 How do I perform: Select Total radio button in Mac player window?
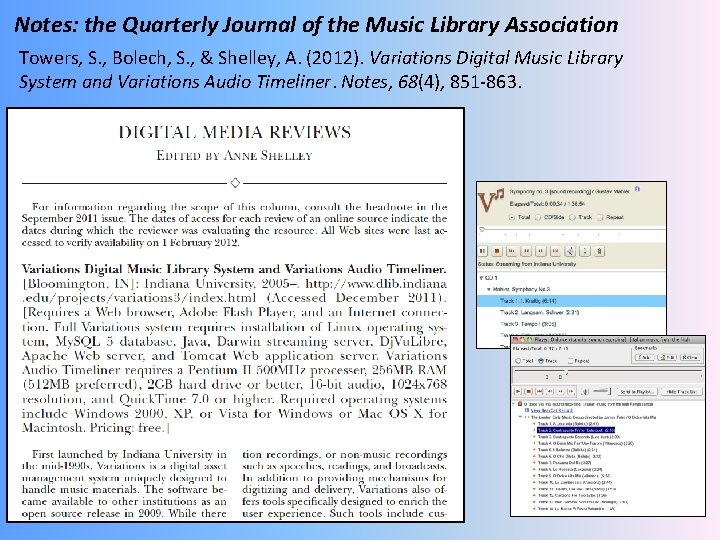point(518,361)
